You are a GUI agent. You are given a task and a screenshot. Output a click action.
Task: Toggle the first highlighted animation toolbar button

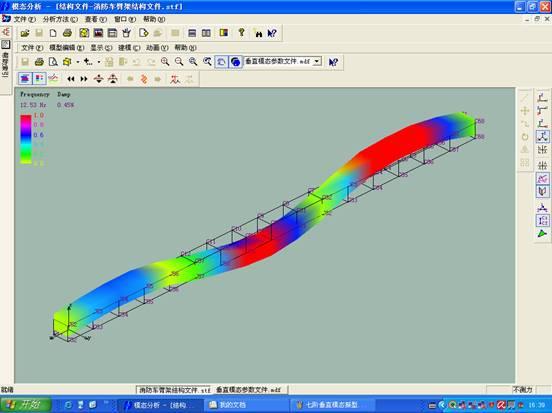coord(25,79)
